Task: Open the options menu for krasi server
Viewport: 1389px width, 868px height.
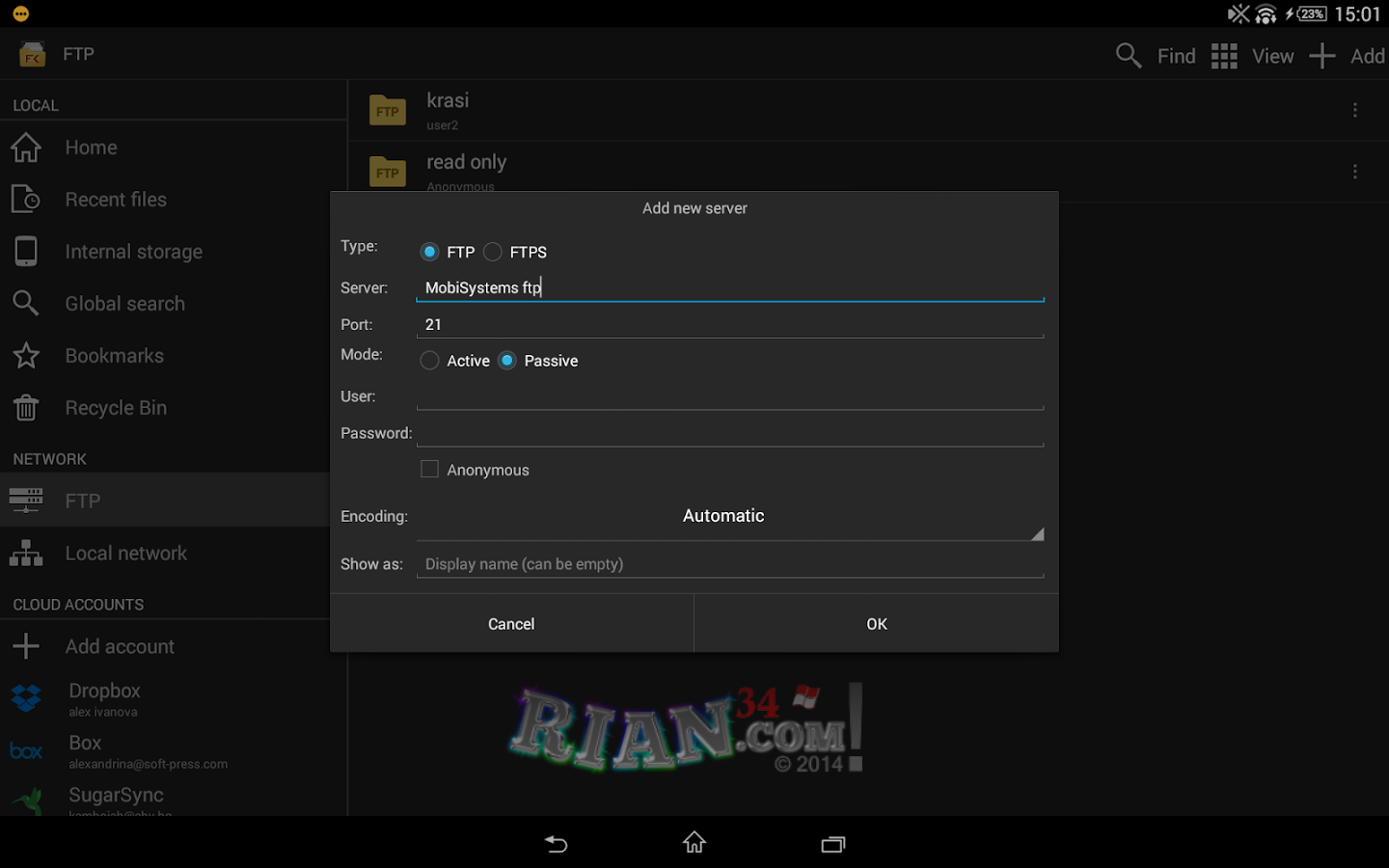Action: 1355,110
